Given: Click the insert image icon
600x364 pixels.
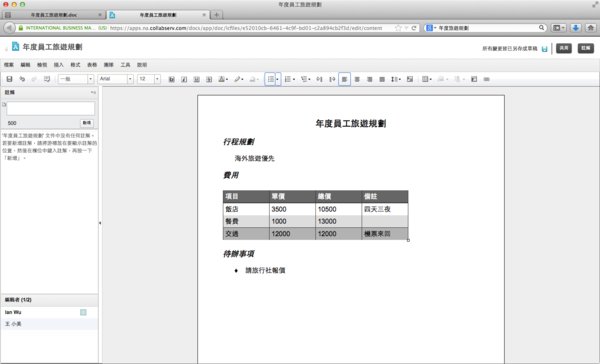Looking at the screenshot, I should click(x=410, y=79).
